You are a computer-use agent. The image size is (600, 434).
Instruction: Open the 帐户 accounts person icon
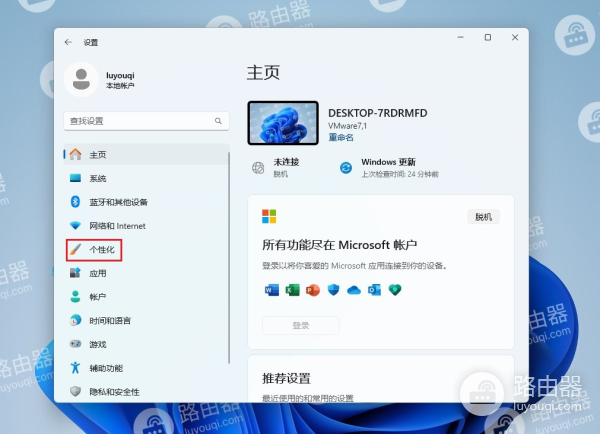(x=75, y=297)
